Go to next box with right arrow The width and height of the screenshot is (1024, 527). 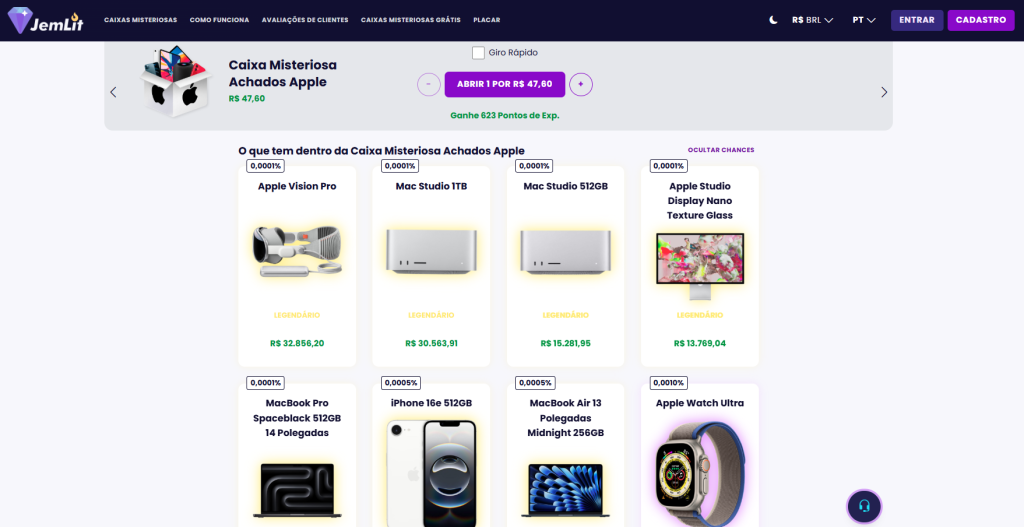[884, 92]
